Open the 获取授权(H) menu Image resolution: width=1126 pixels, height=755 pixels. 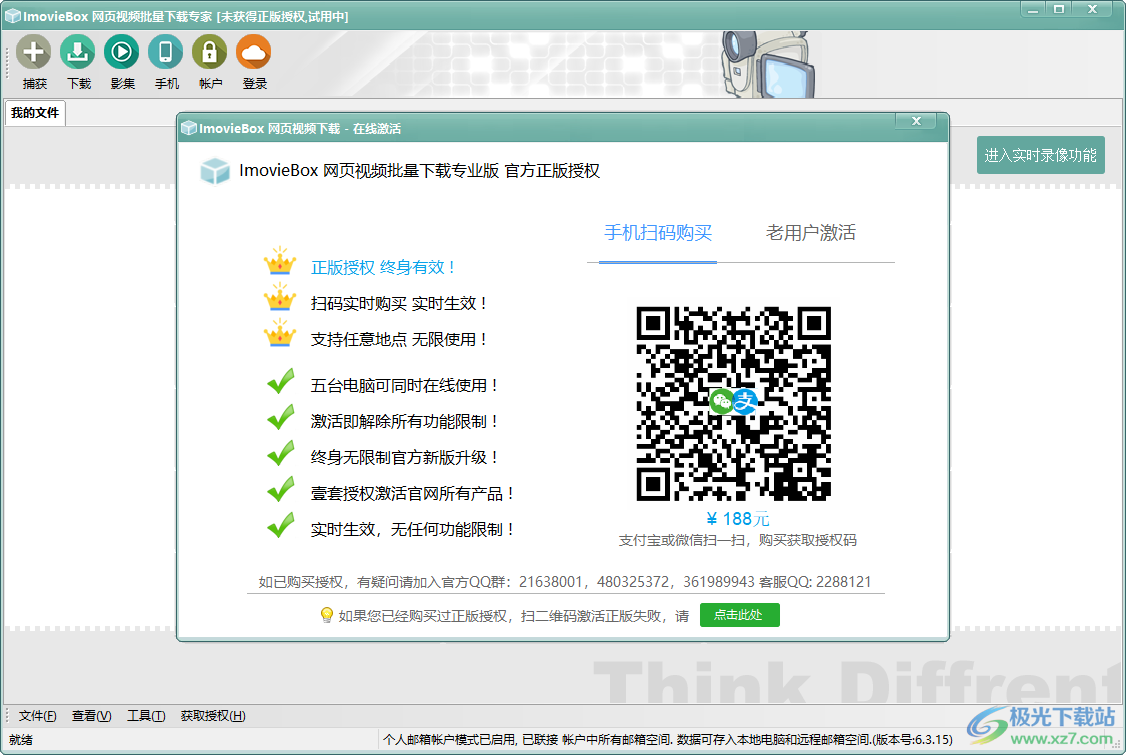click(213, 715)
